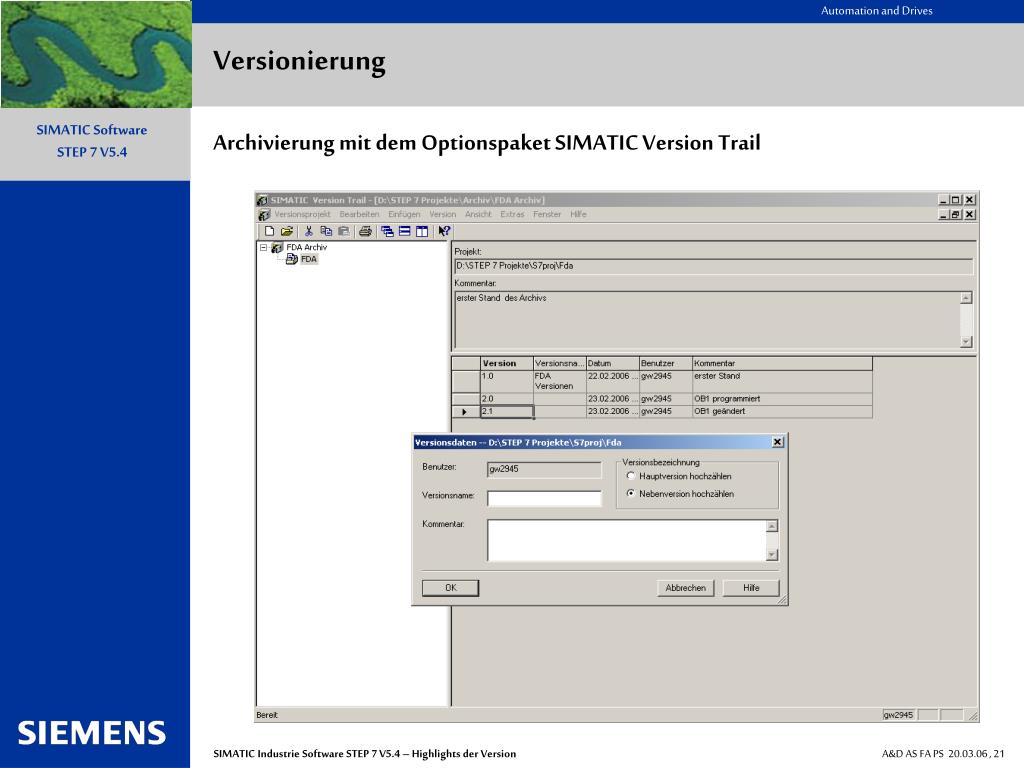Click the context Help arrow-question icon

444,231
